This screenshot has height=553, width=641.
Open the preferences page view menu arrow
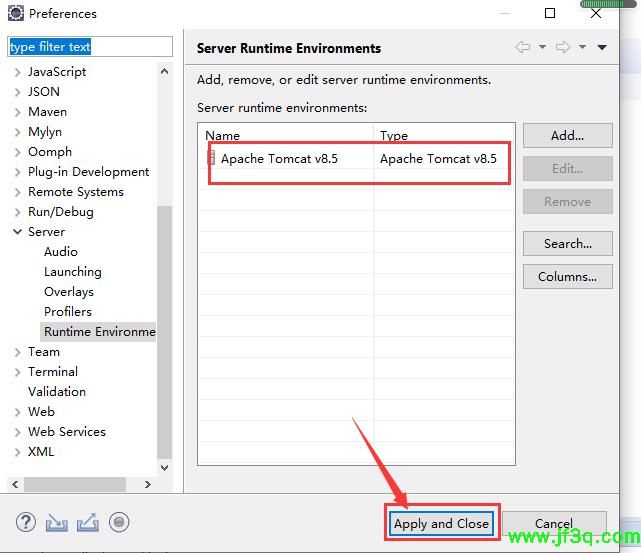tap(602, 48)
